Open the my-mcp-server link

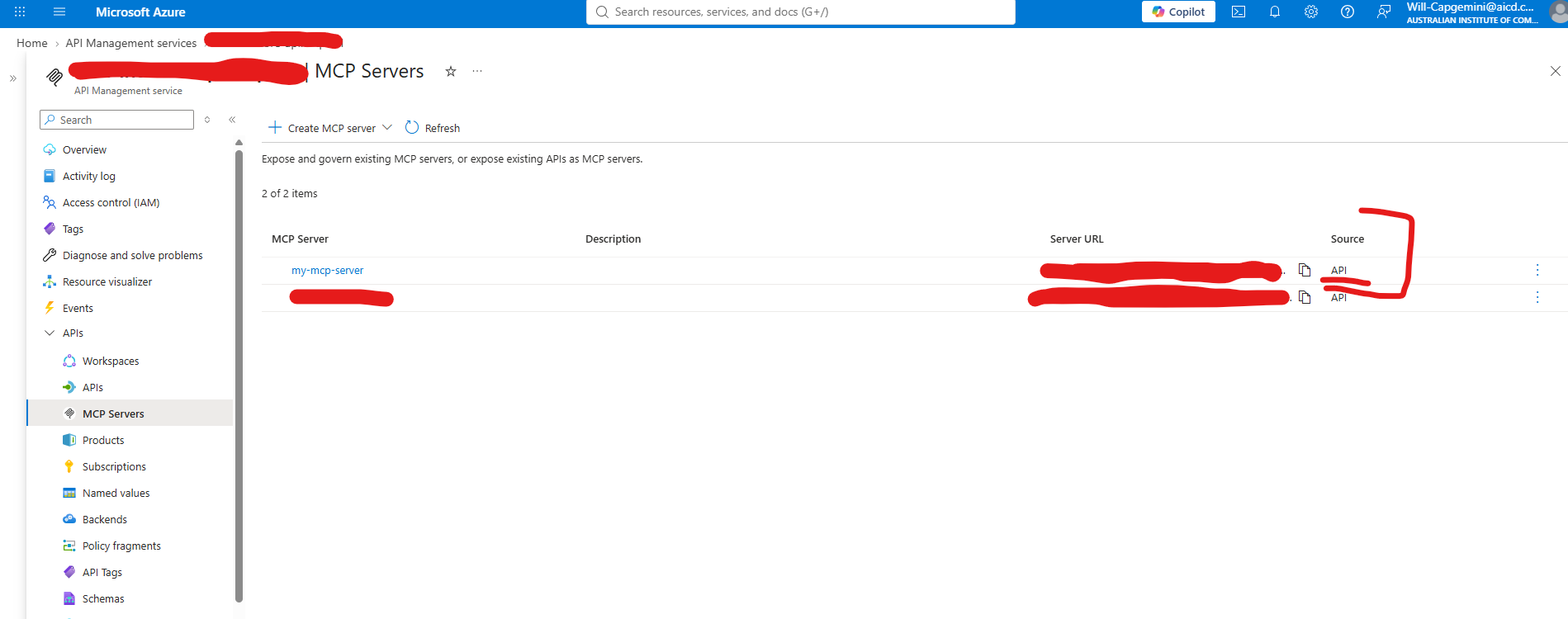(327, 271)
